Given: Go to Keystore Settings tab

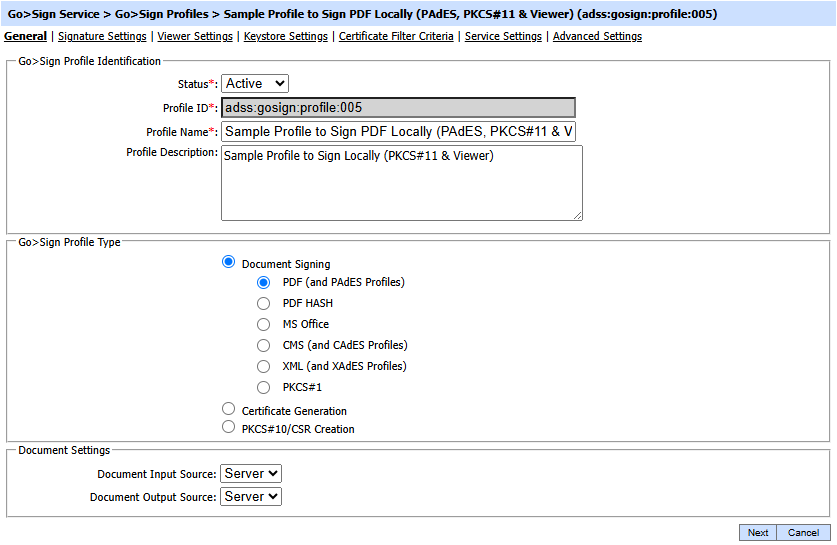Looking at the screenshot, I should (x=285, y=36).
